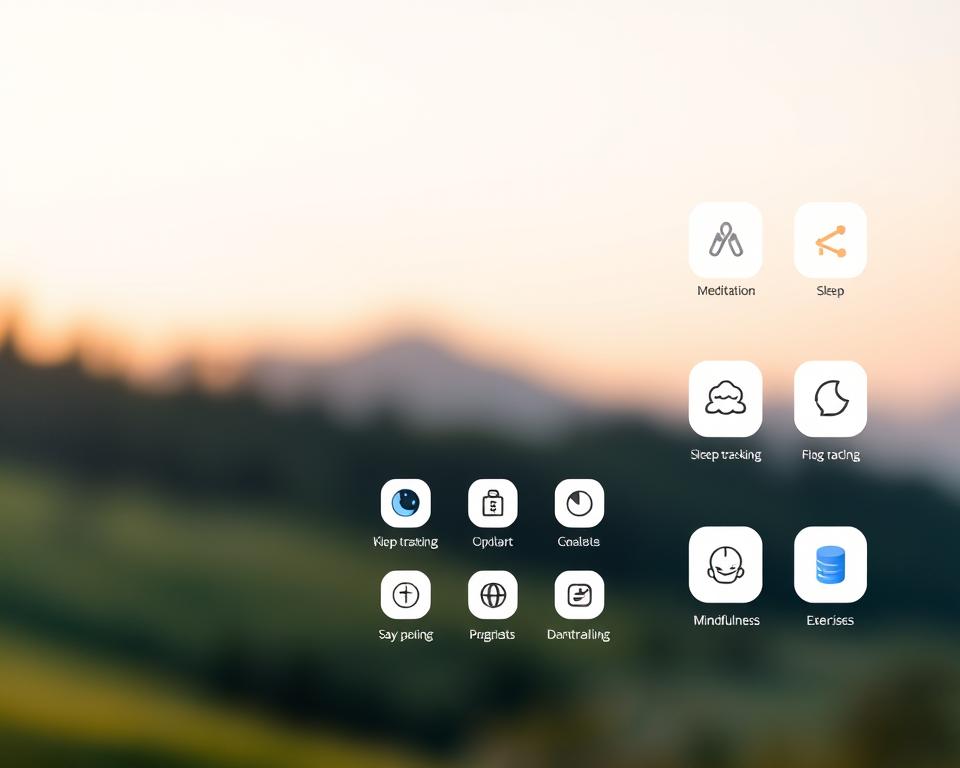Click the Opdart label text

[x=492, y=542]
